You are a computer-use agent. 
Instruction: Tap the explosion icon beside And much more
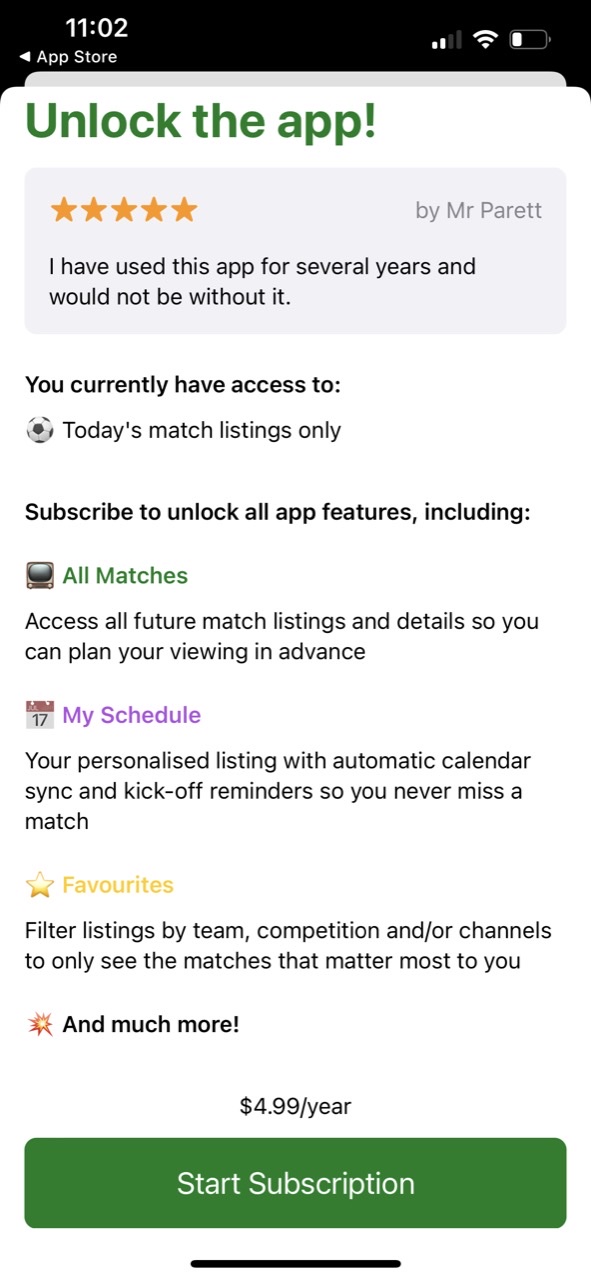(39, 1025)
